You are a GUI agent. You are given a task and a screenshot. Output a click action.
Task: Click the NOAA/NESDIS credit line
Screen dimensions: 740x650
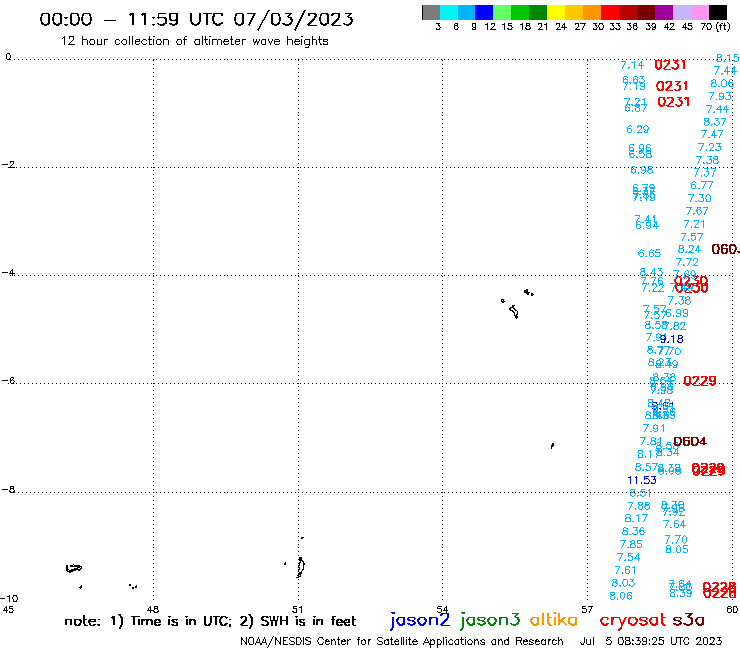402,641
